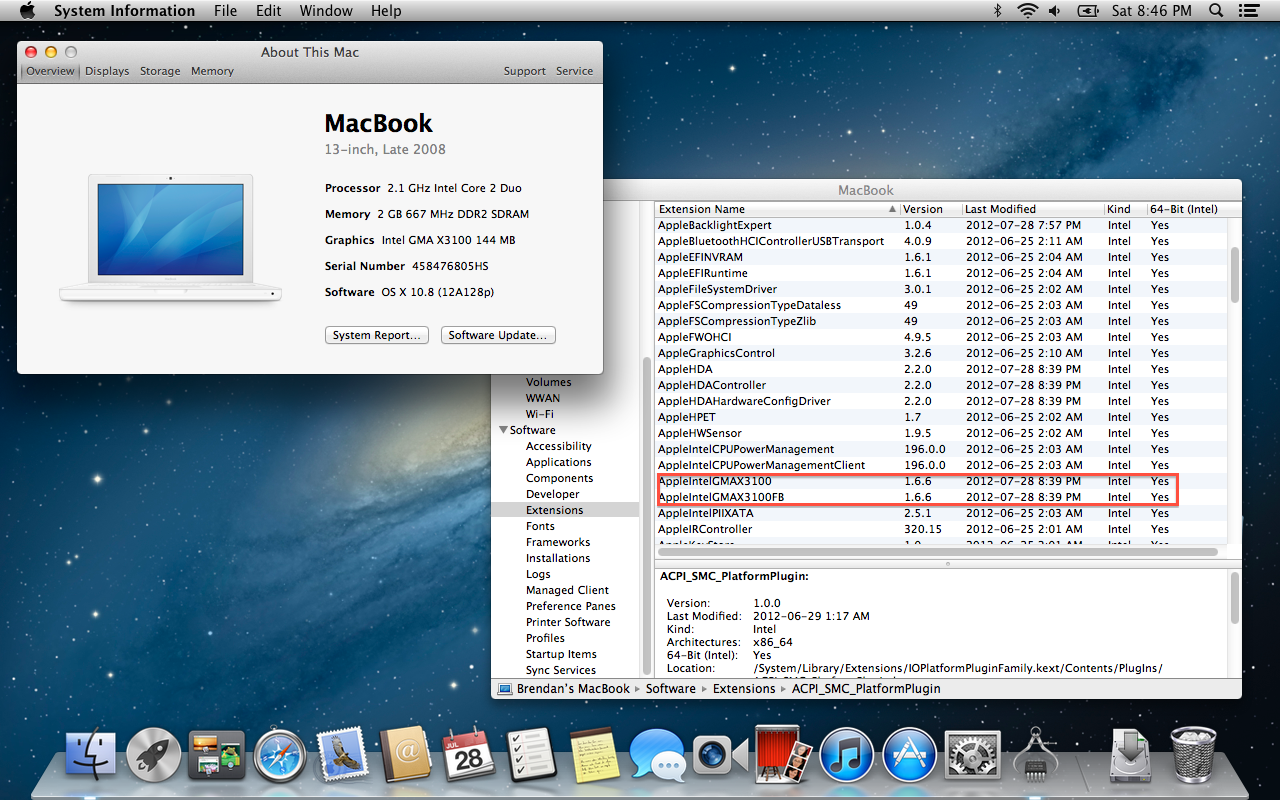Select the Overview tab
Viewport: 1280px width, 800px height.
[x=50, y=71]
